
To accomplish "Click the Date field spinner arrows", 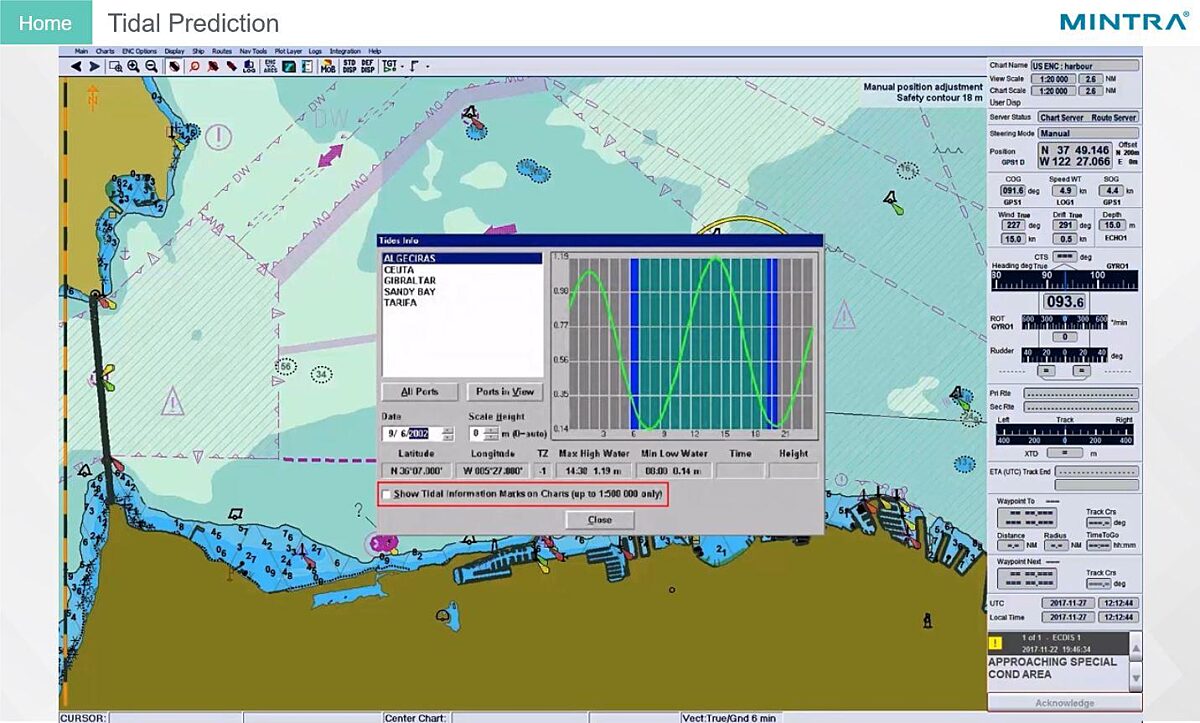I will (x=448, y=434).
